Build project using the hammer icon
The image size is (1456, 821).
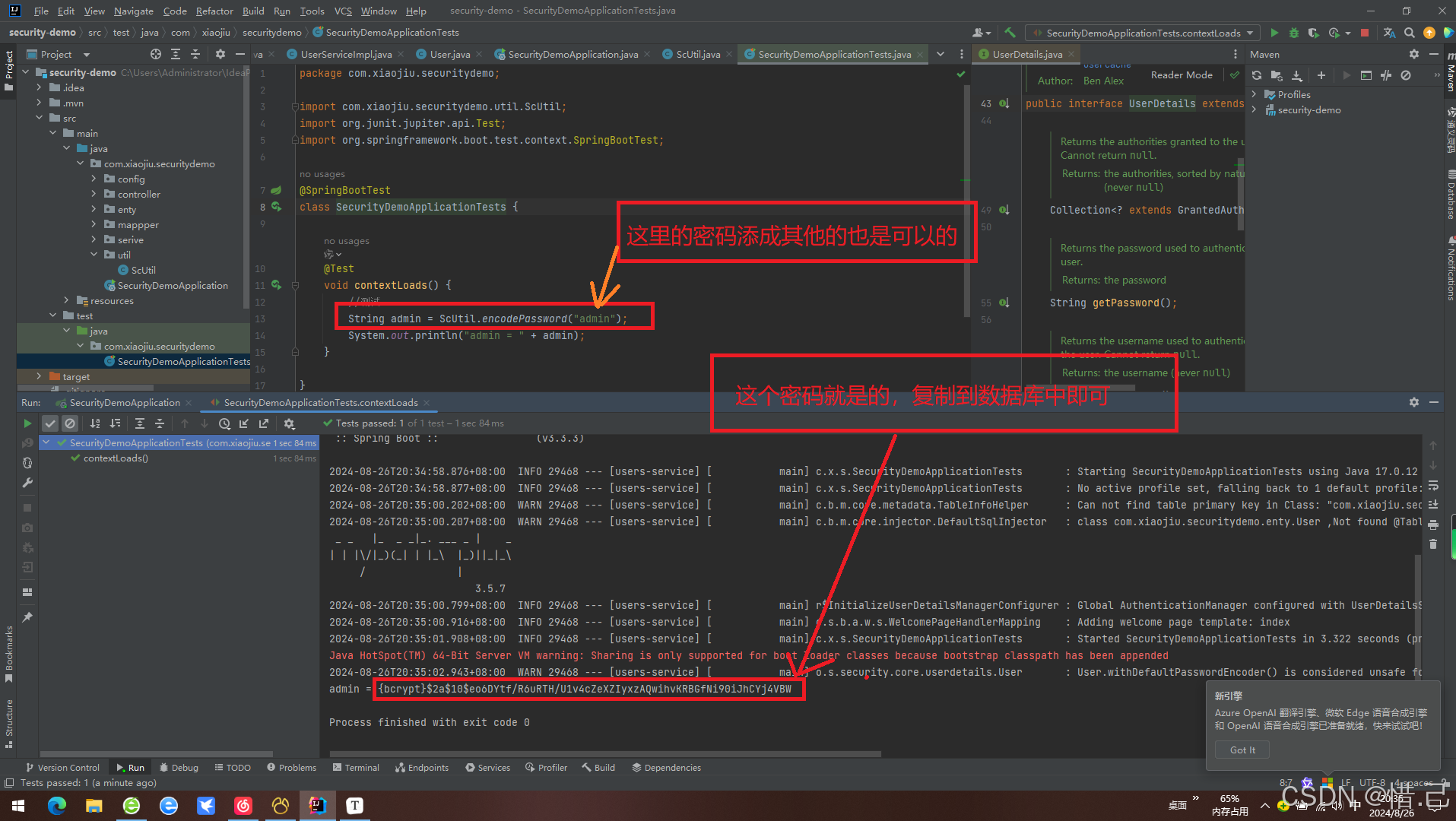pos(1010,33)
